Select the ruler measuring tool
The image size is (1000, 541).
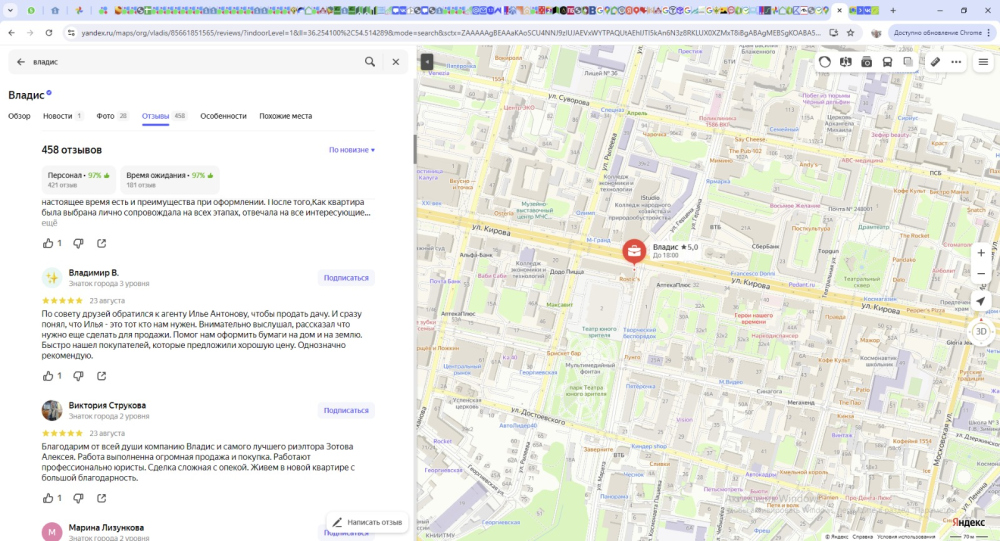pyautogui.click(x=935, y=62)
